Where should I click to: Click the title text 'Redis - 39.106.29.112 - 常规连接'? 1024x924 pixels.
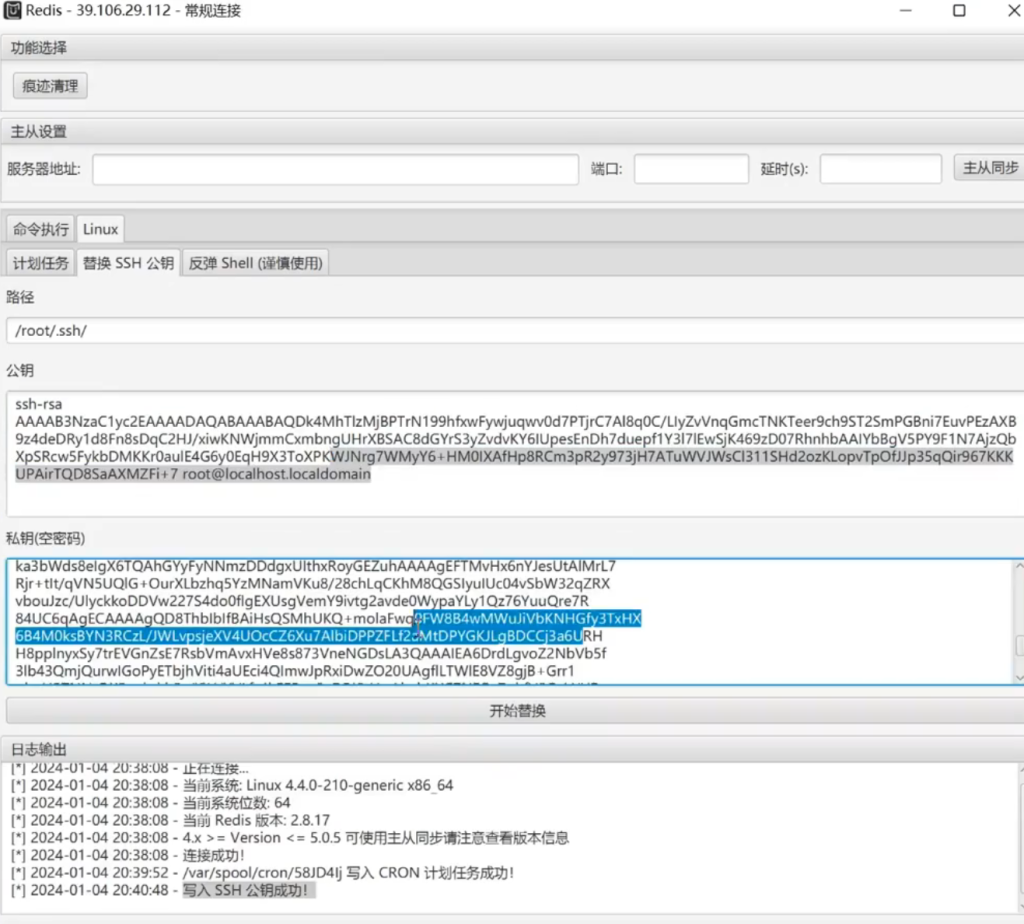(133, 11)
